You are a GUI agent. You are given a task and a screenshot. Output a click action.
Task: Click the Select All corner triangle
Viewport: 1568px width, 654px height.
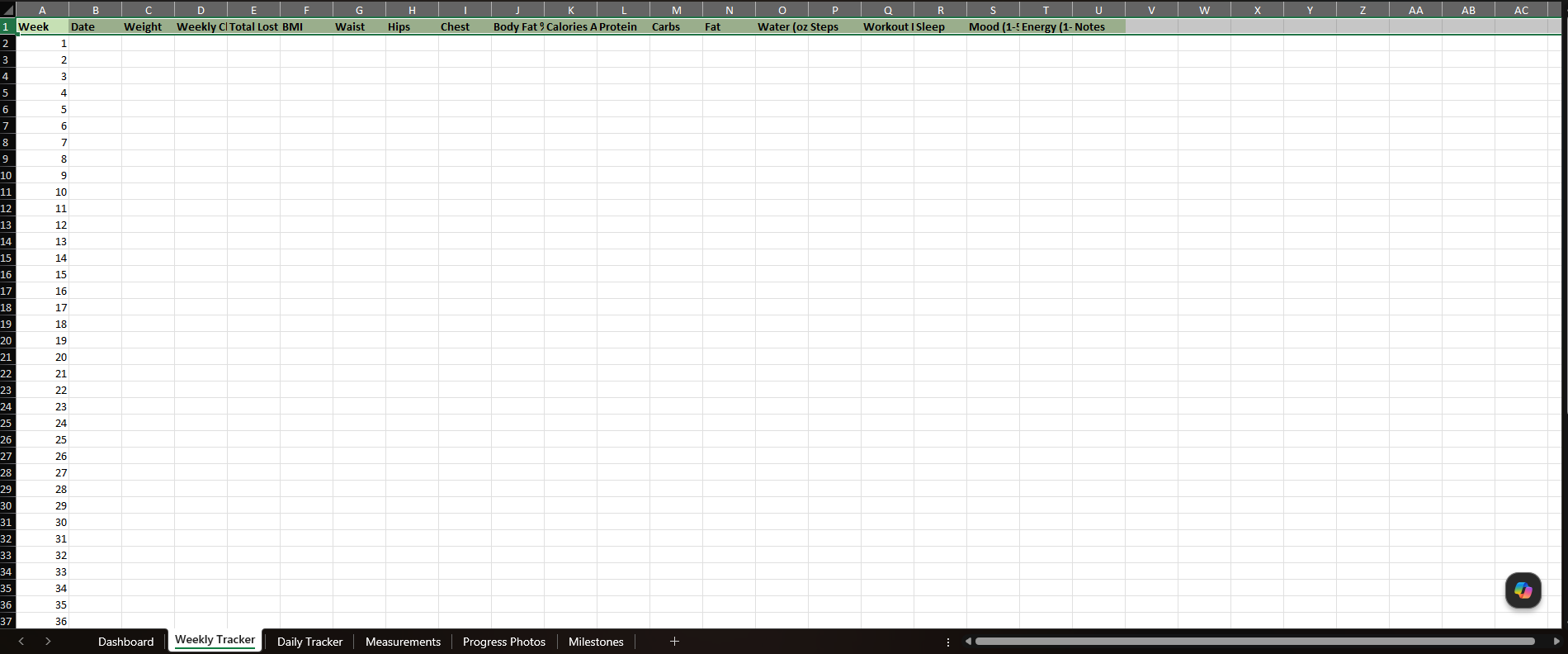(8, 11)
